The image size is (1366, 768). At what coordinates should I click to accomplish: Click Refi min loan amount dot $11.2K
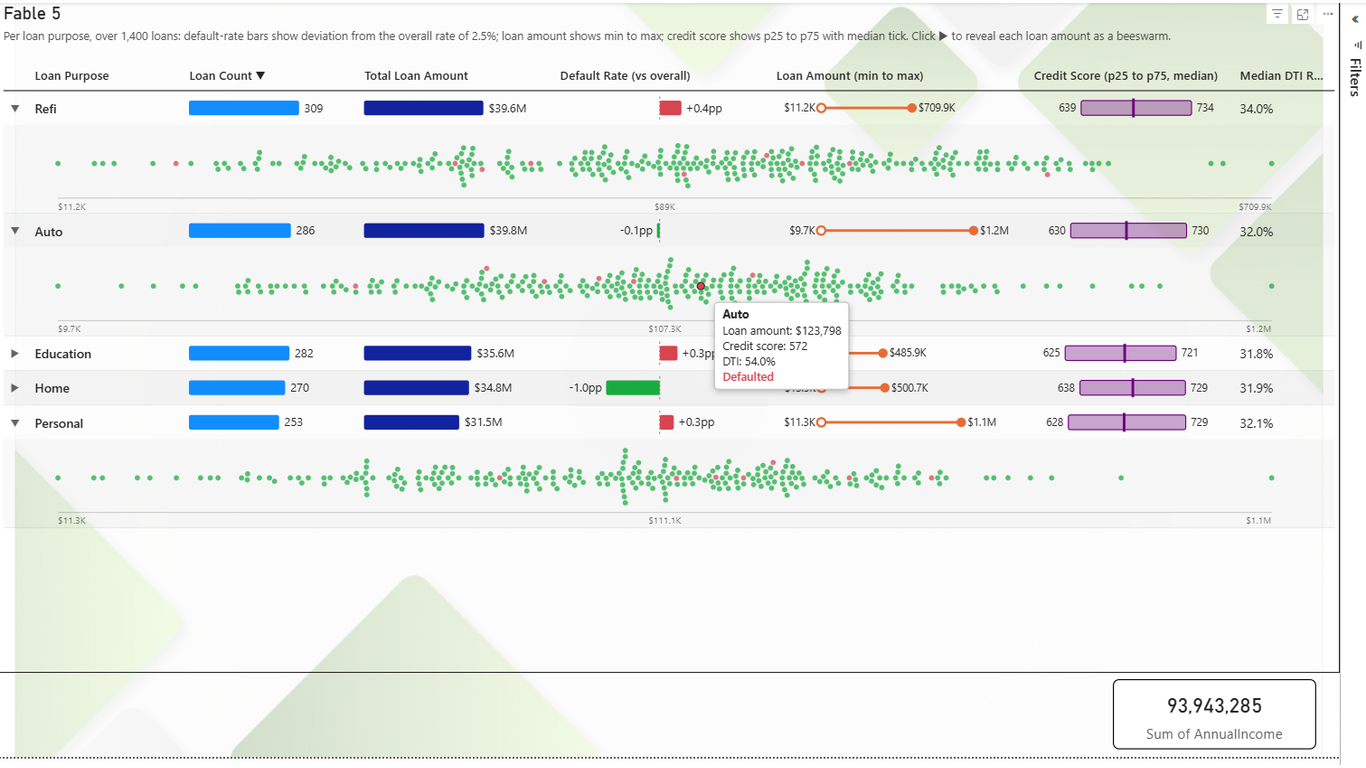tap(821, 108)
